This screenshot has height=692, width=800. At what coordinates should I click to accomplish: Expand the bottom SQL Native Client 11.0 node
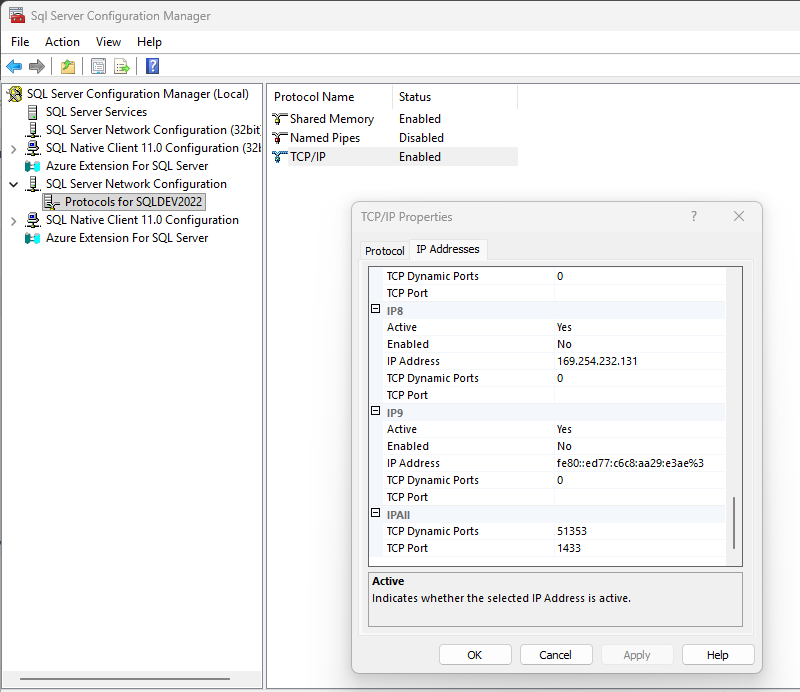(13, 221)
